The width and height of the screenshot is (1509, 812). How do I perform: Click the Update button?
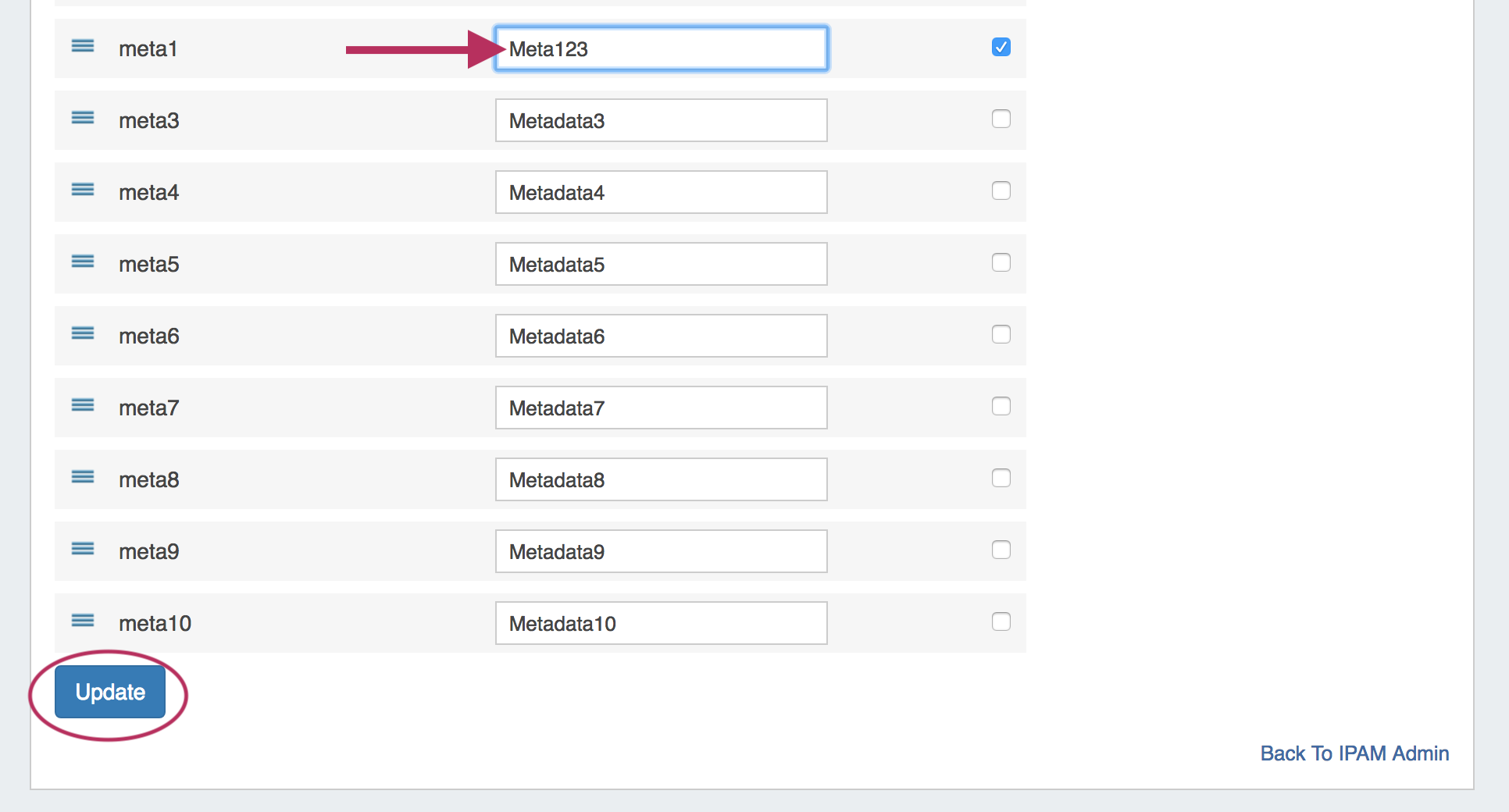click(x=110, y=692)
